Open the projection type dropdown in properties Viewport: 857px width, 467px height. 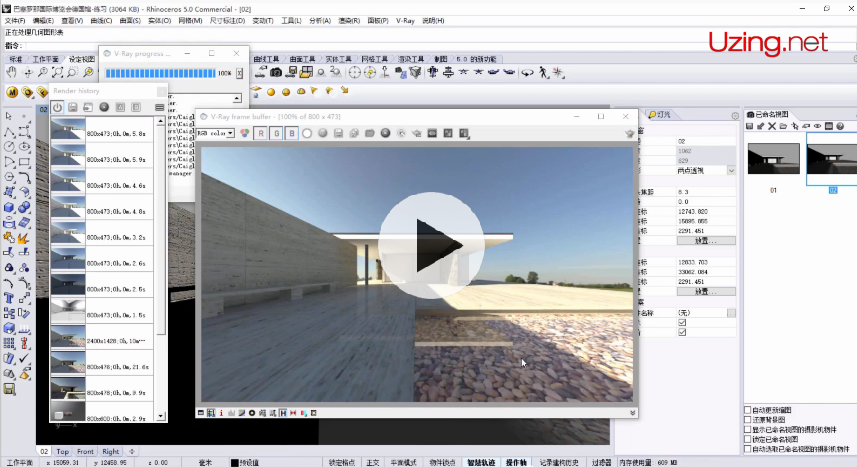pyautogui.click(x=731, y=171)
